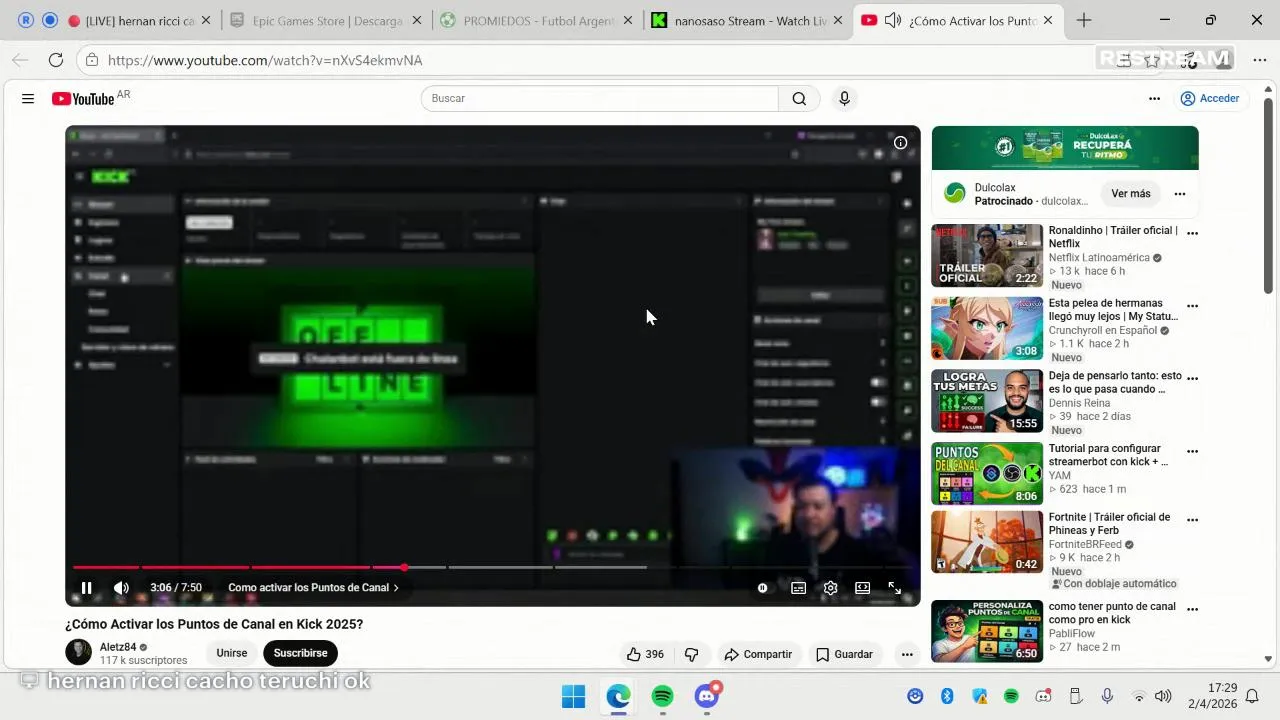The width and height of the screenshot is (1280, 720).
Task: Expand chapter 'Como activar los Puntos de Canal'
Action: pos(313,588)
